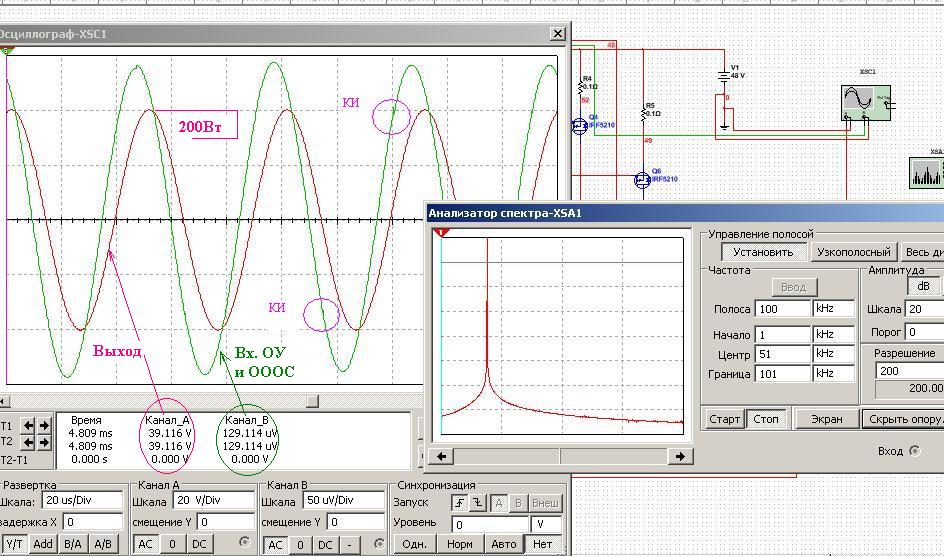Viewport: 944px width, 556px height.
Task: Select resistor R5 in the schematic
Action: [643, 114]
